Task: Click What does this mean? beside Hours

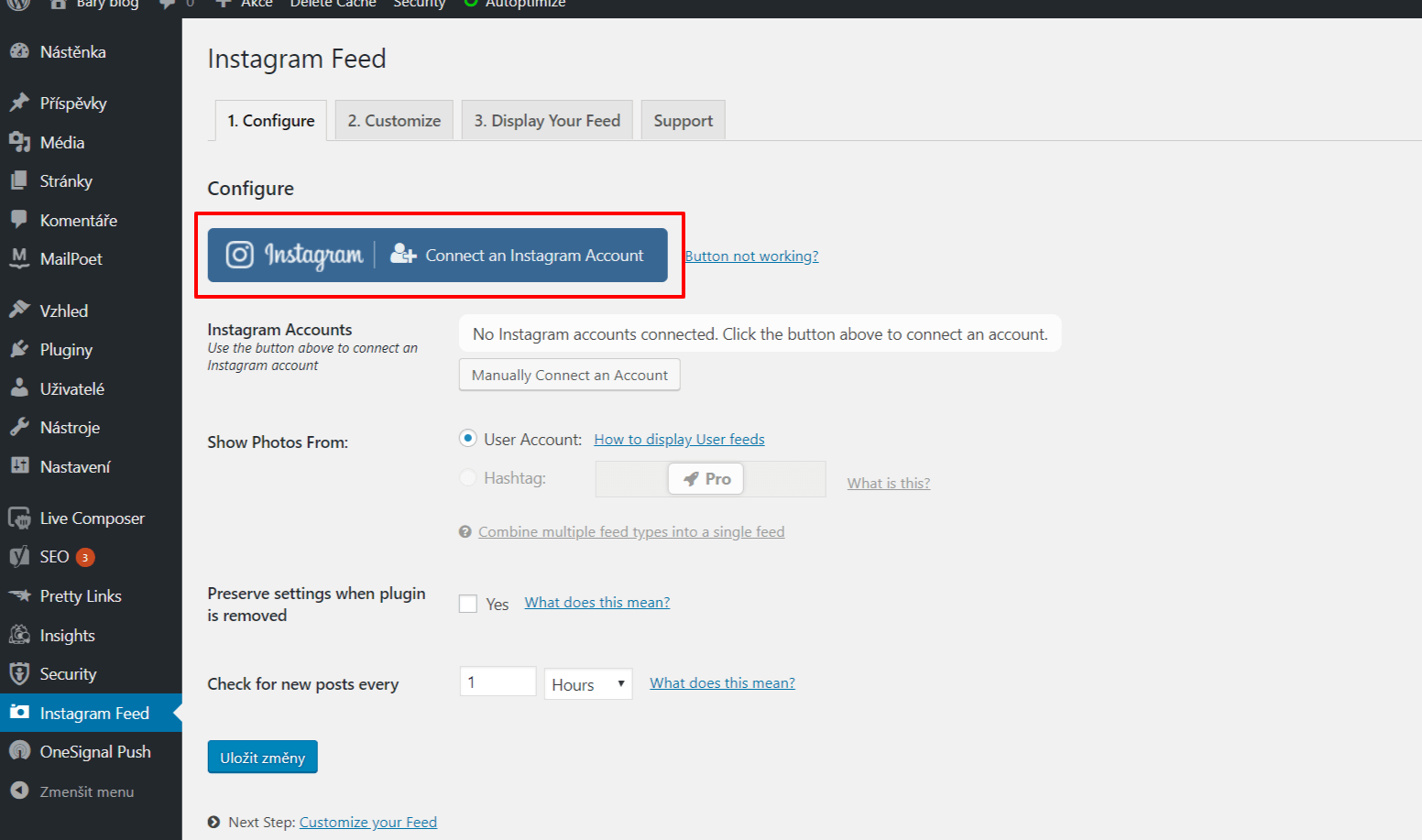Action: click(723, 682)
